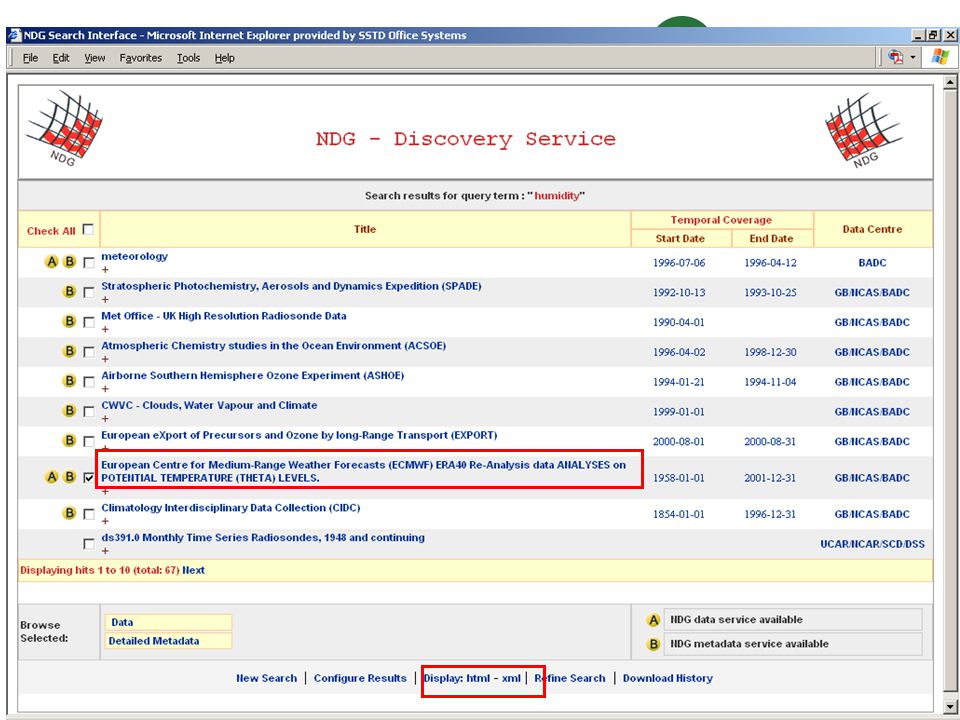Open the toolbar dropdown arrow near Windows logo
Screen dimensions: 960x720
(x=913, y=58)
